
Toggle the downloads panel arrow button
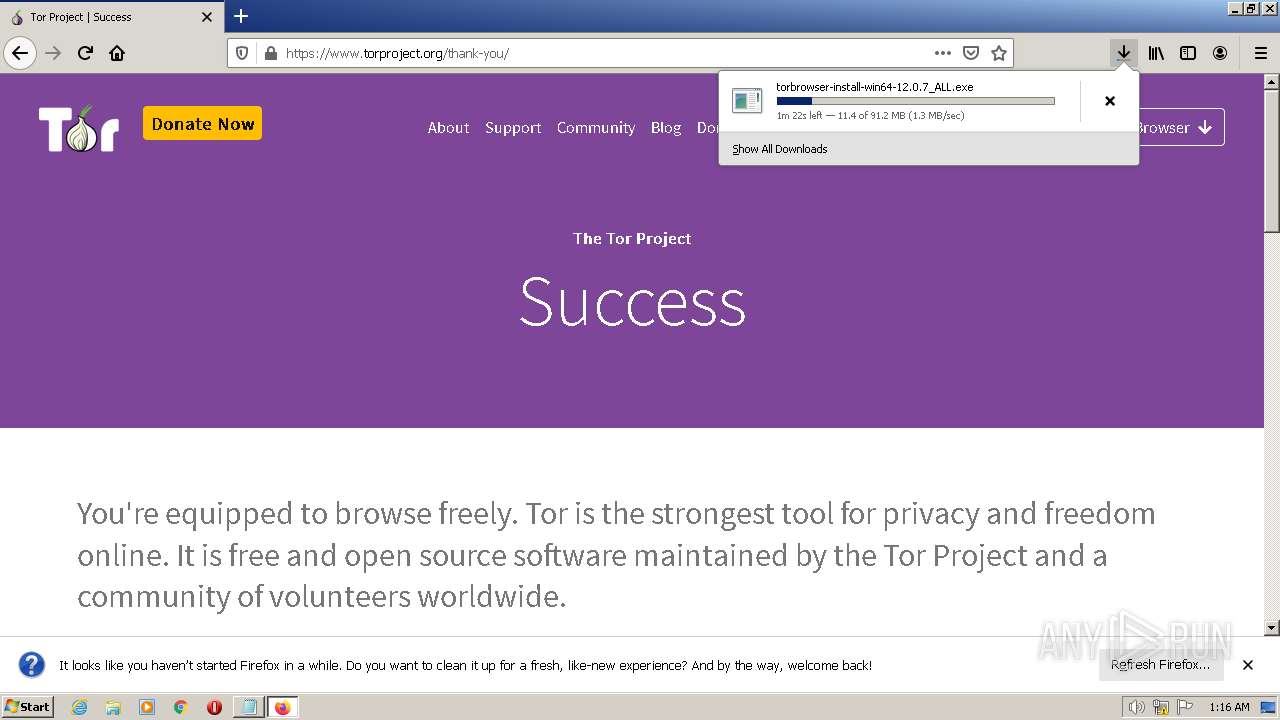(1124, 53)
